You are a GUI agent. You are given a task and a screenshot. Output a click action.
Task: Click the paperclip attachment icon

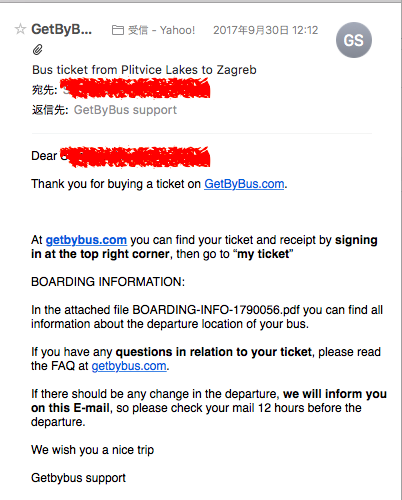pos(38,50)
